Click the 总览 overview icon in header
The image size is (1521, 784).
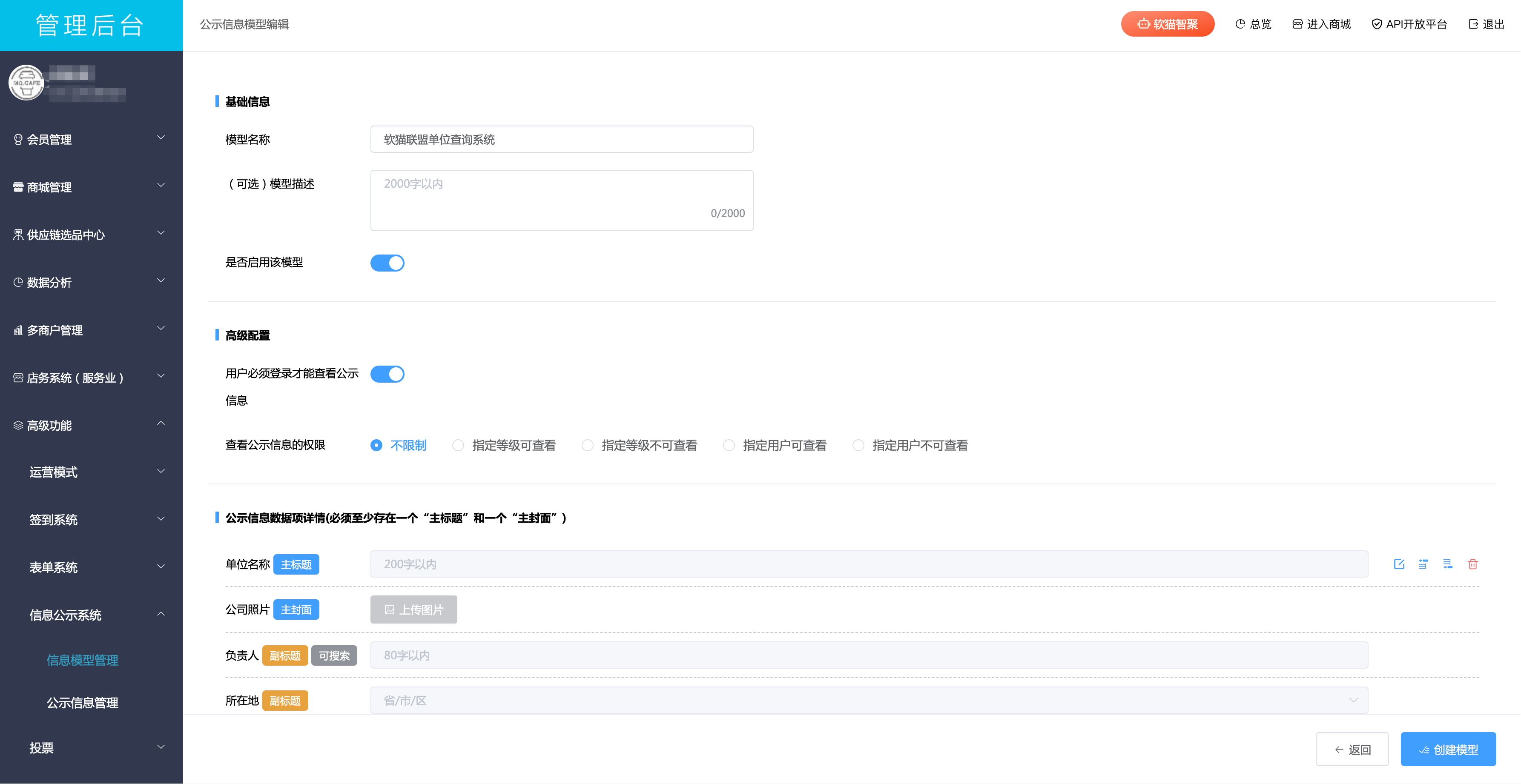click(1240, 24)
